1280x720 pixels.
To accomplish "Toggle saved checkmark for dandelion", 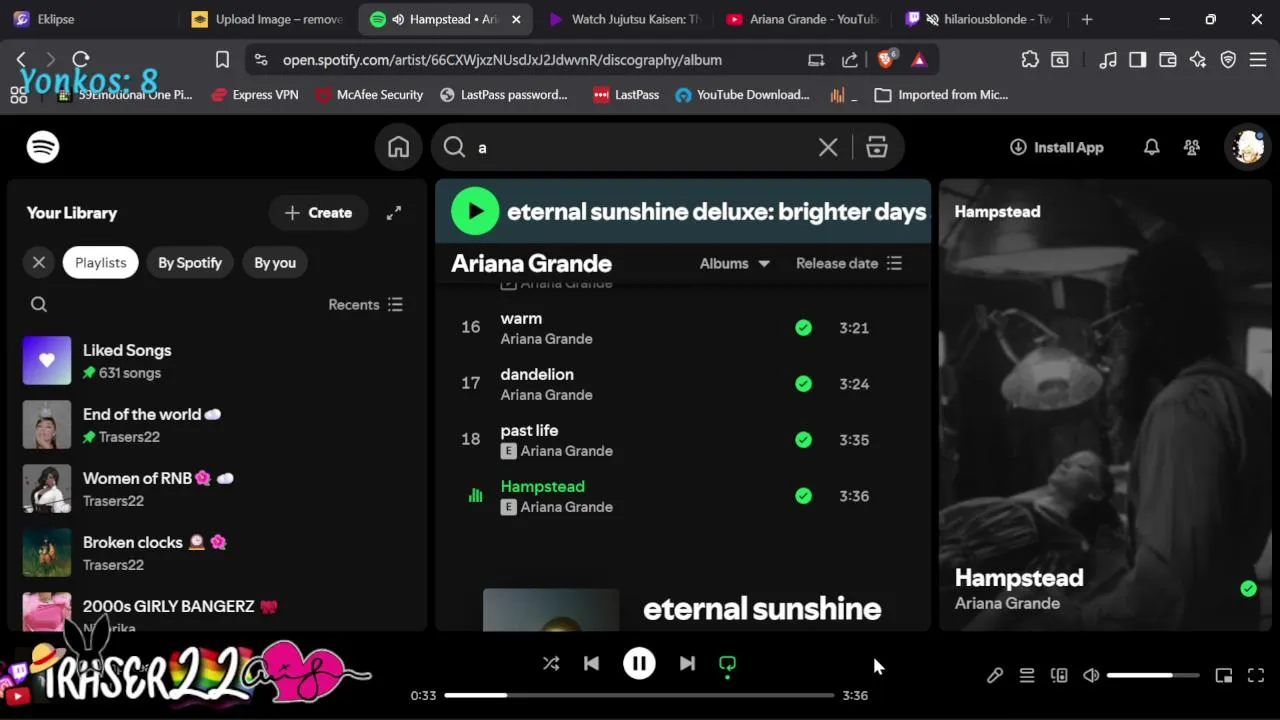I will pyautogui.click(x=803, y=384).
